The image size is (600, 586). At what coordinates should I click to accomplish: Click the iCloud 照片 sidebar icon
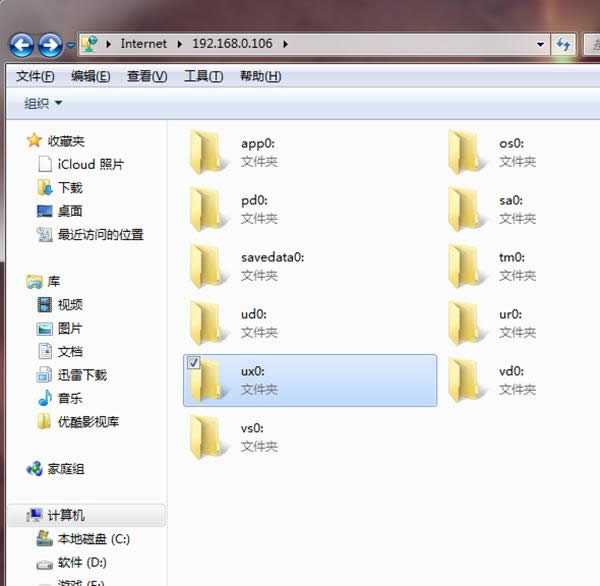coord(45,164)
